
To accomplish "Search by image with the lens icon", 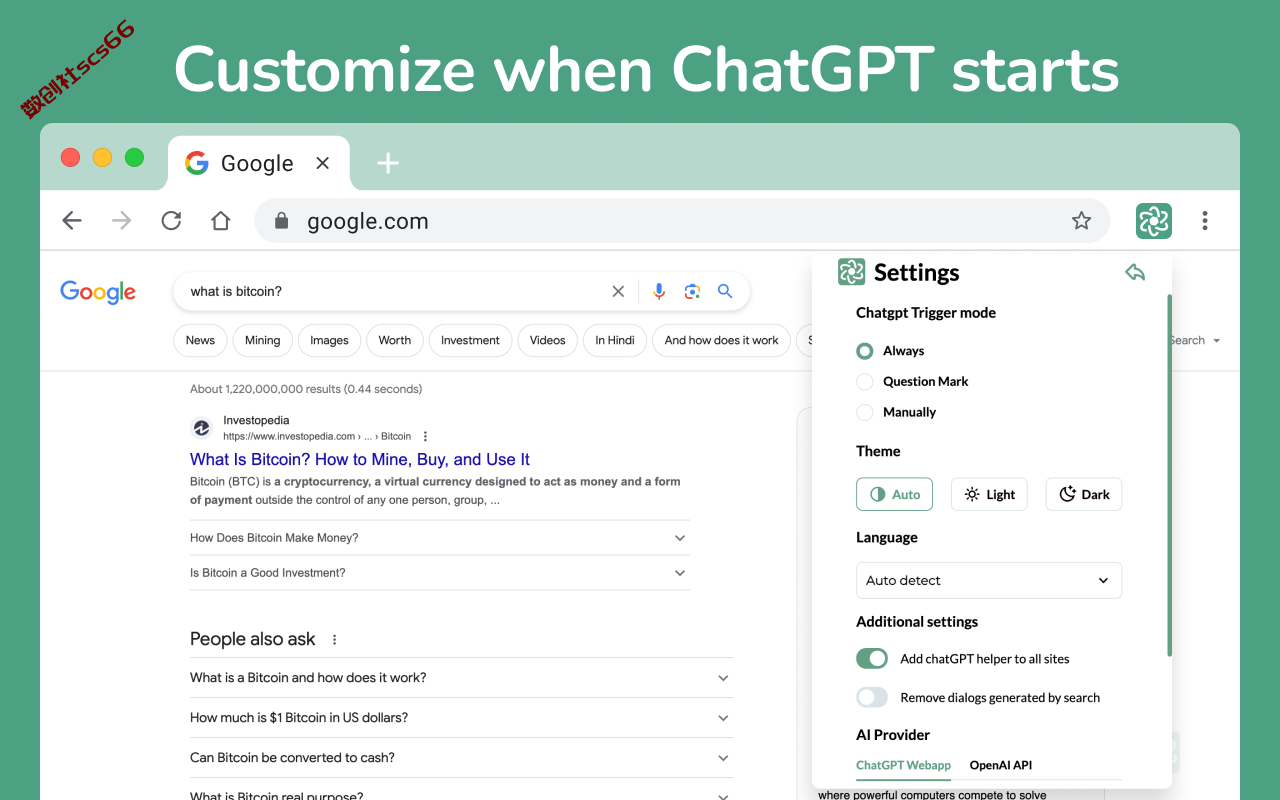I will [x=692, y=291].
